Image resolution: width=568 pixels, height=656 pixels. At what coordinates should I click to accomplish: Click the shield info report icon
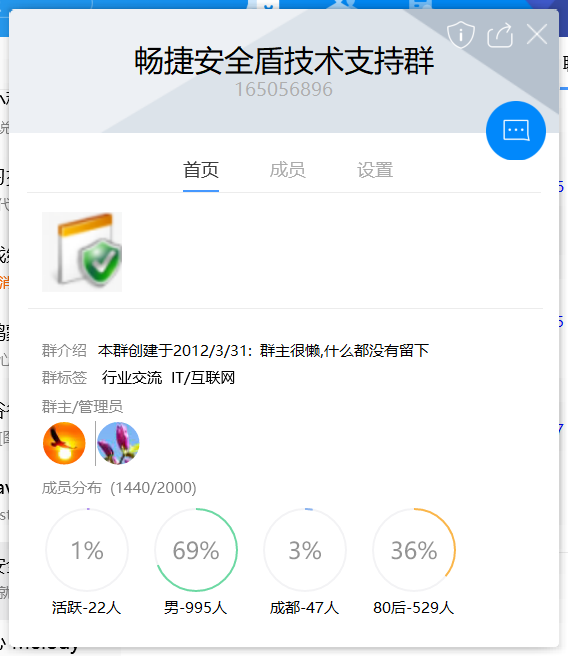pos(461,34)
